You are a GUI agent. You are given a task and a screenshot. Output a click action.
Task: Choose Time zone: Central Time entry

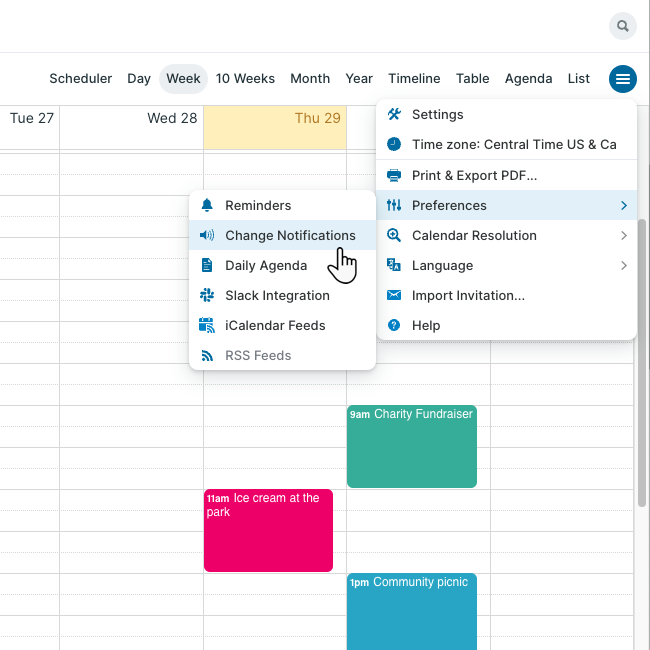coord(506,144)
